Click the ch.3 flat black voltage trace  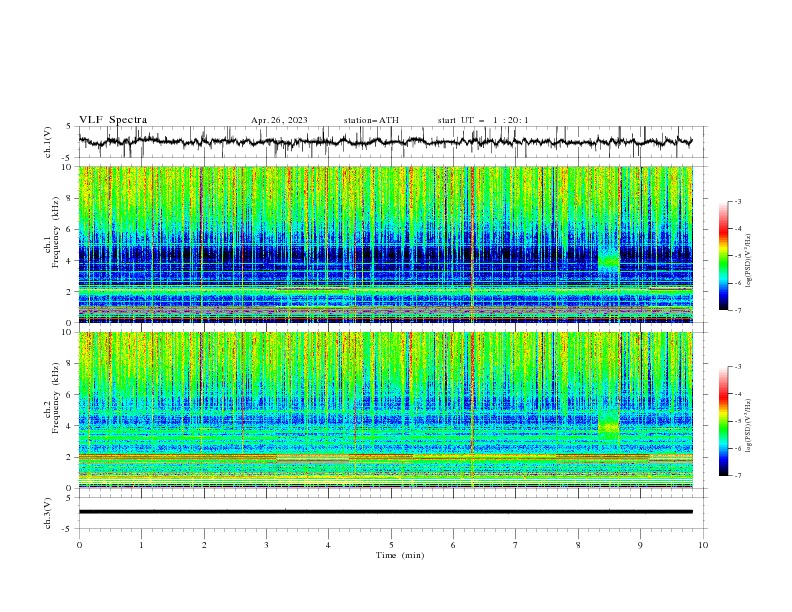click(x=385, y=512)
